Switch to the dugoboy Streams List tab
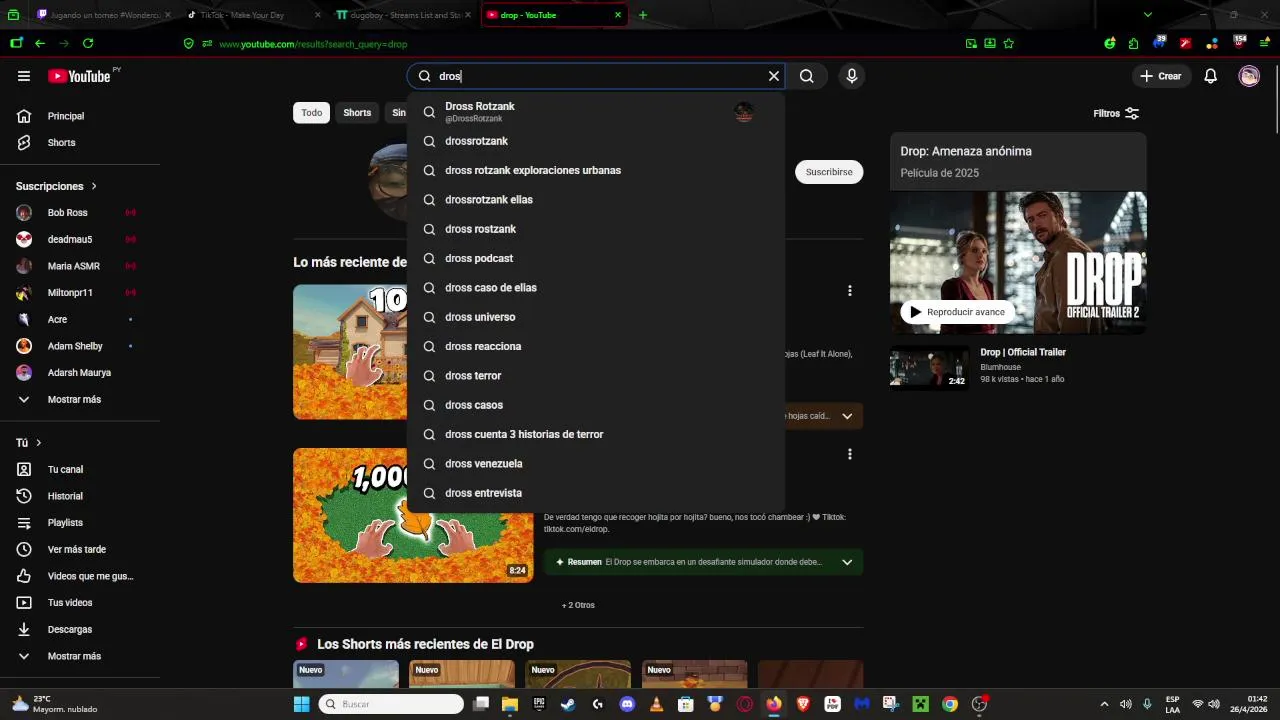 pos(405,15)
